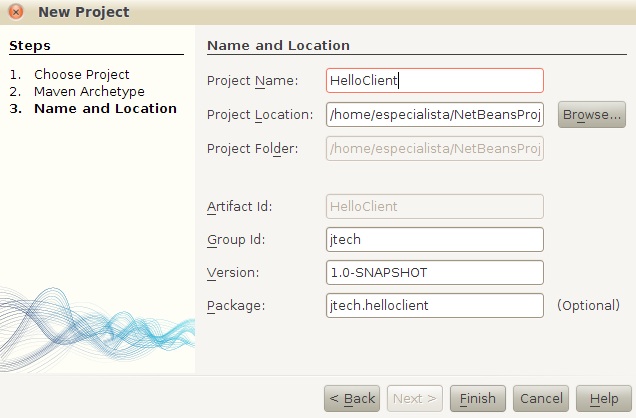Screen dimensions: 636x418
Task: Select step 2 Maven Archetype
Action: (89, 92)
